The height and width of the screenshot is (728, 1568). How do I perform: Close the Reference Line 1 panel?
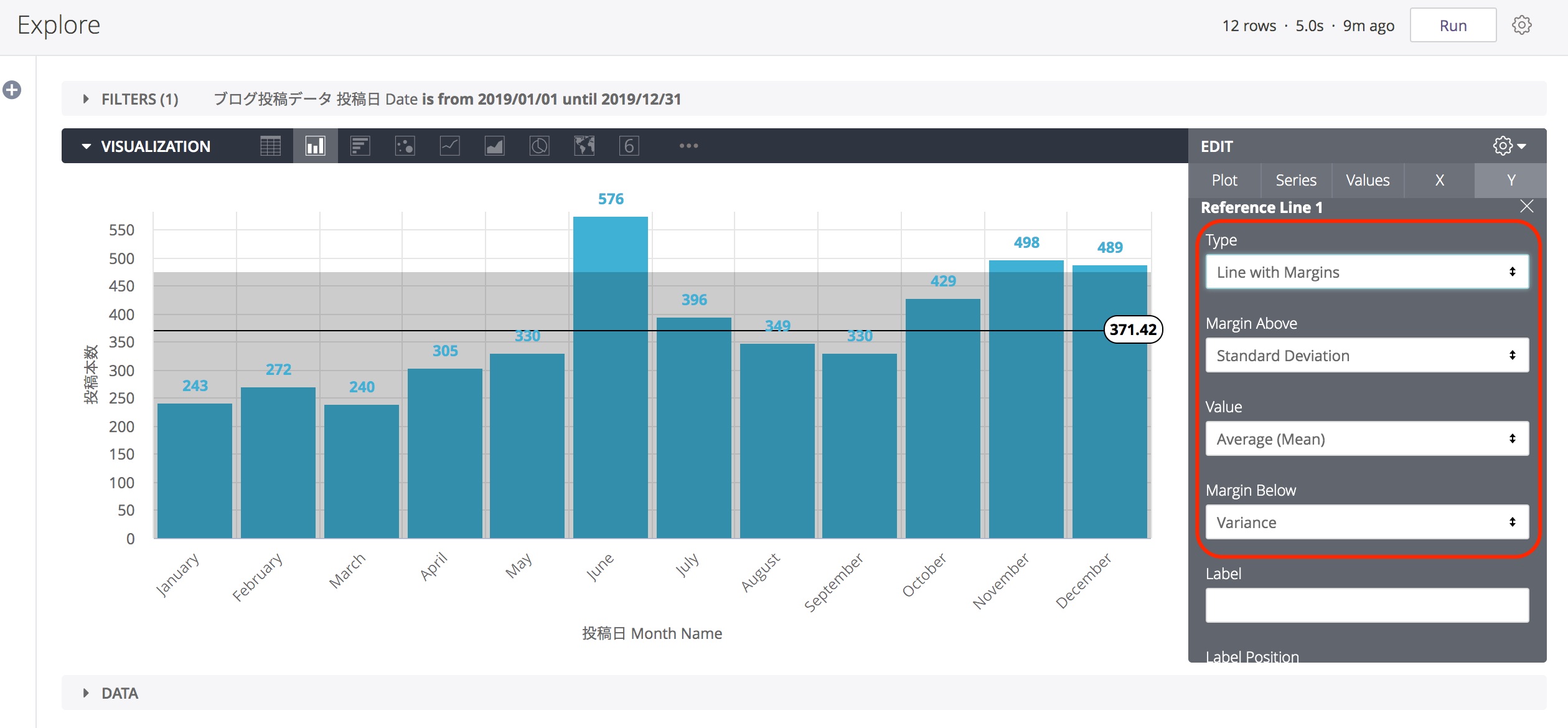(x=1528, y=206)
